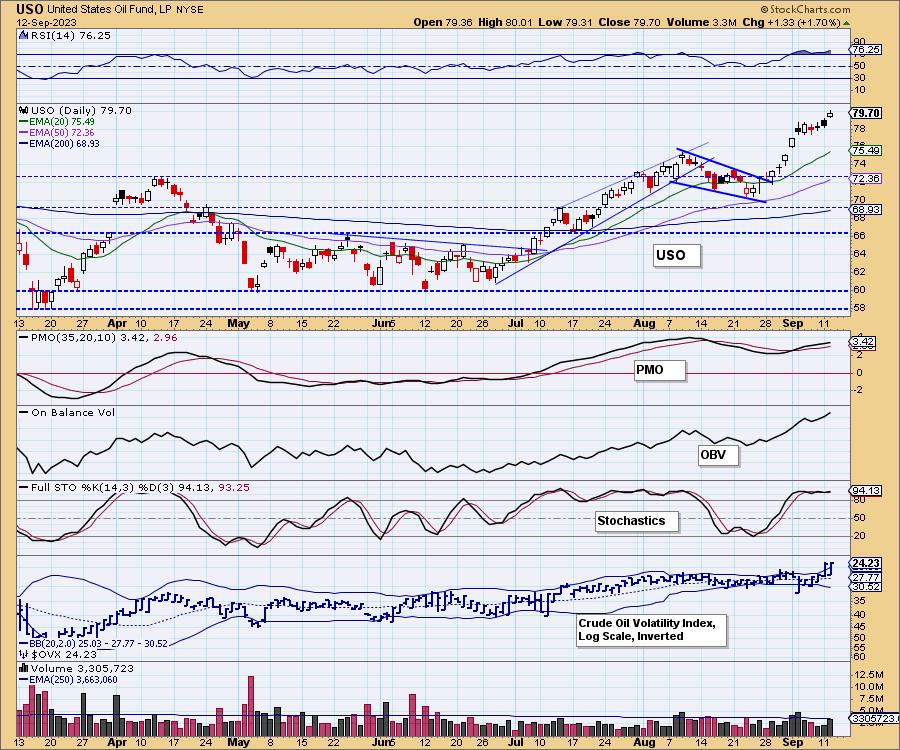
Task: Click the 3.42 PMO right-axis tag
Action: [863, 341]
